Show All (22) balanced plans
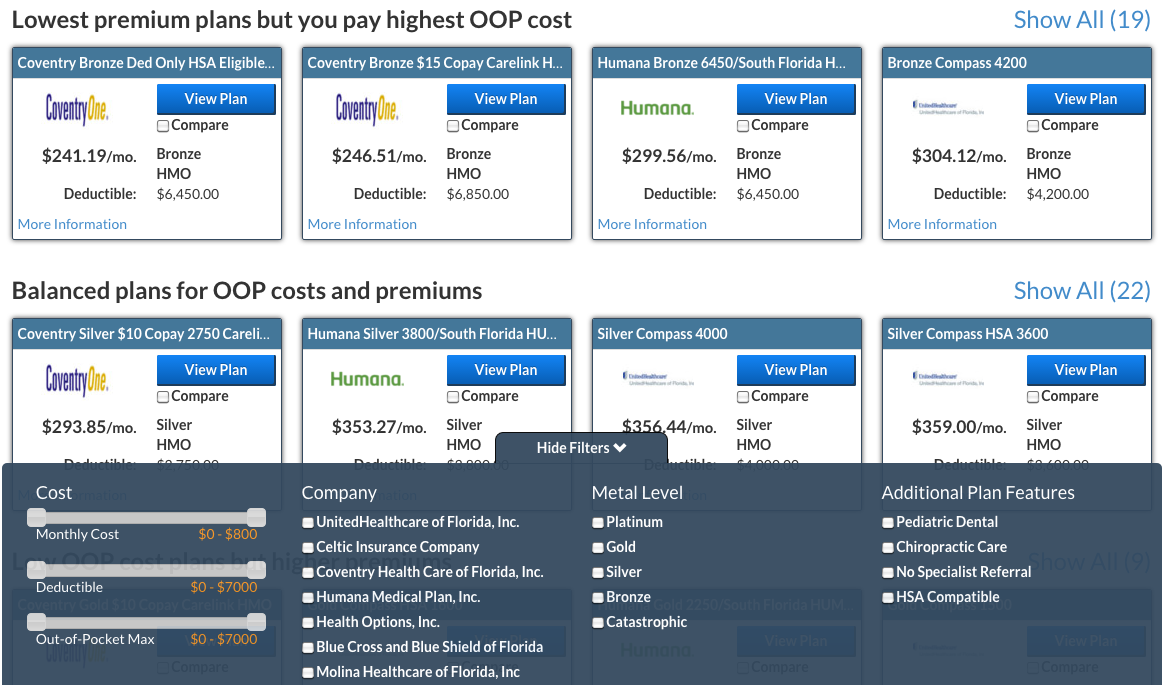1169x685 pixels. [1082, 291]
